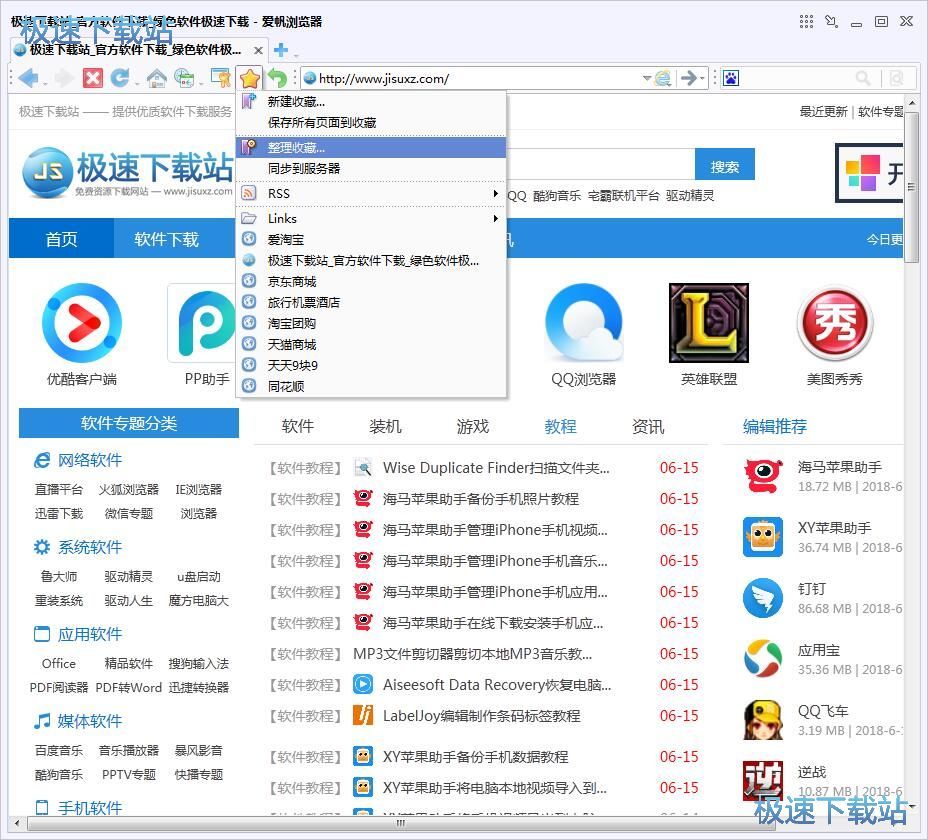Open the browsing history calendar icon
The image size is (928, 840).
(x=185, y=78)
